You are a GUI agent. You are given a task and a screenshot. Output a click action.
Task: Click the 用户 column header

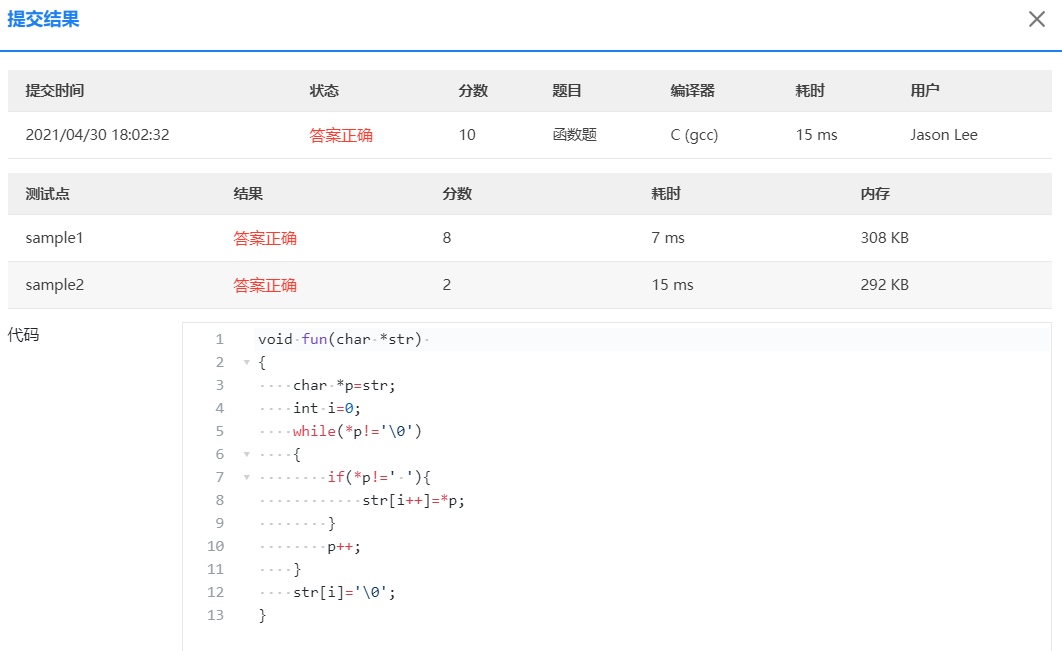925,91
